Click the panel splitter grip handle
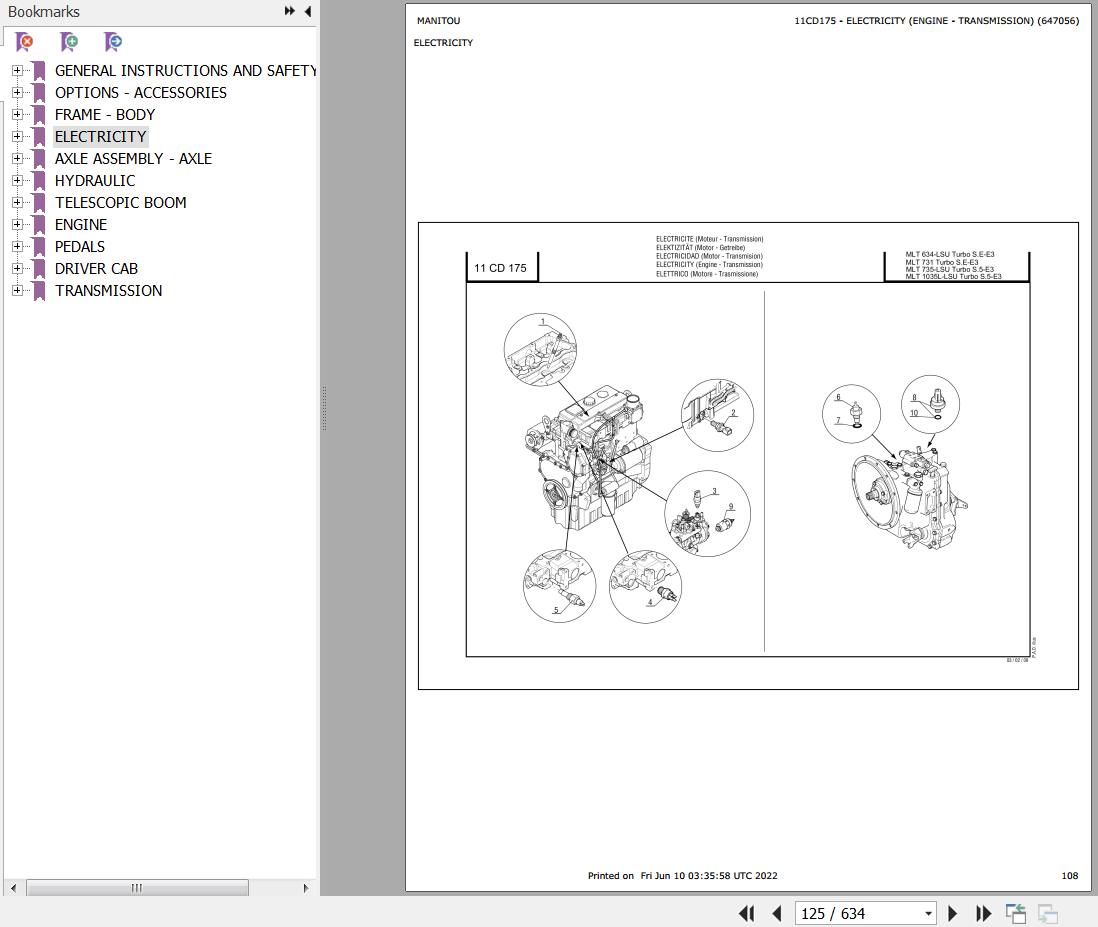 (x=324, y=408)
